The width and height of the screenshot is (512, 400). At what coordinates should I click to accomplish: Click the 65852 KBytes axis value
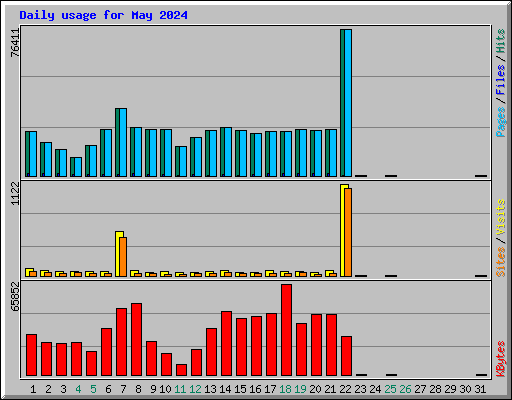coord(15,296)
